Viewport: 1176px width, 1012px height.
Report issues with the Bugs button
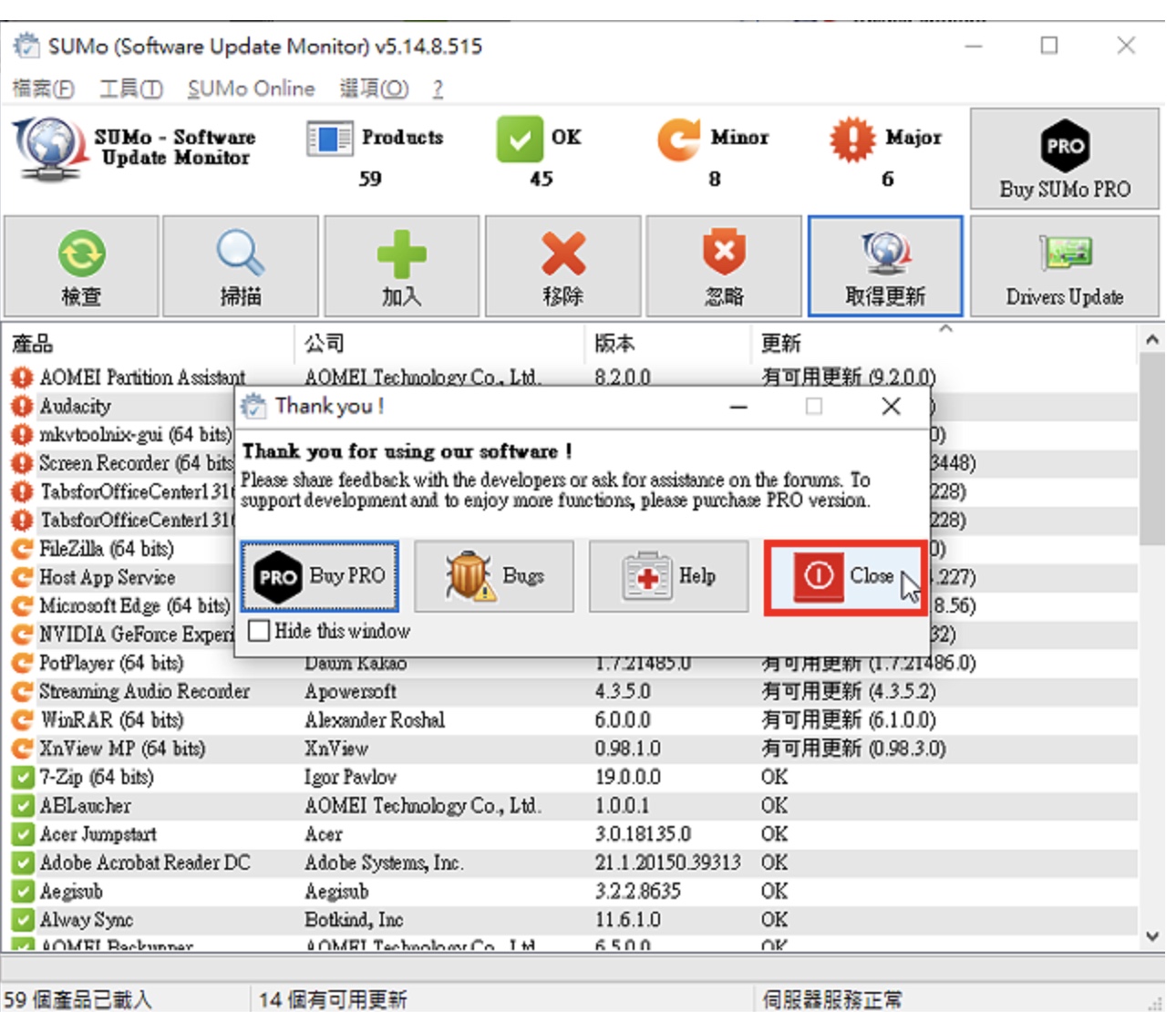[x=494, y=576]
